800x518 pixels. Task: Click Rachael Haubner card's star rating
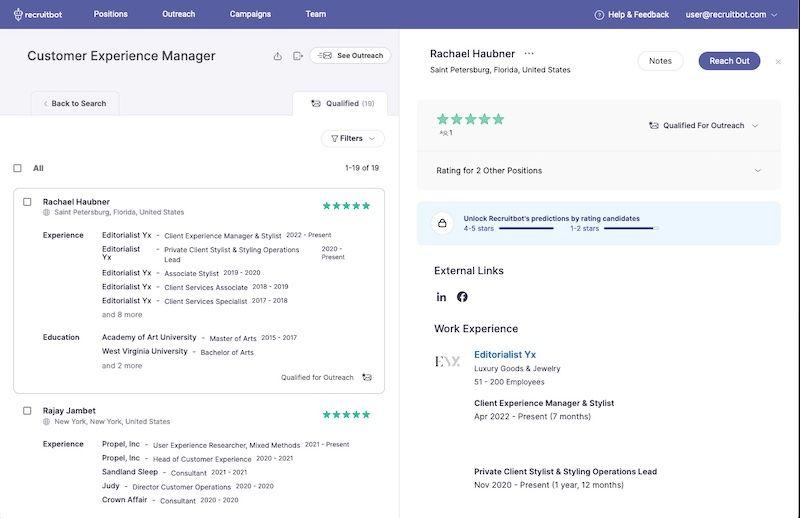pyautogui.click(x=346, y=206)
